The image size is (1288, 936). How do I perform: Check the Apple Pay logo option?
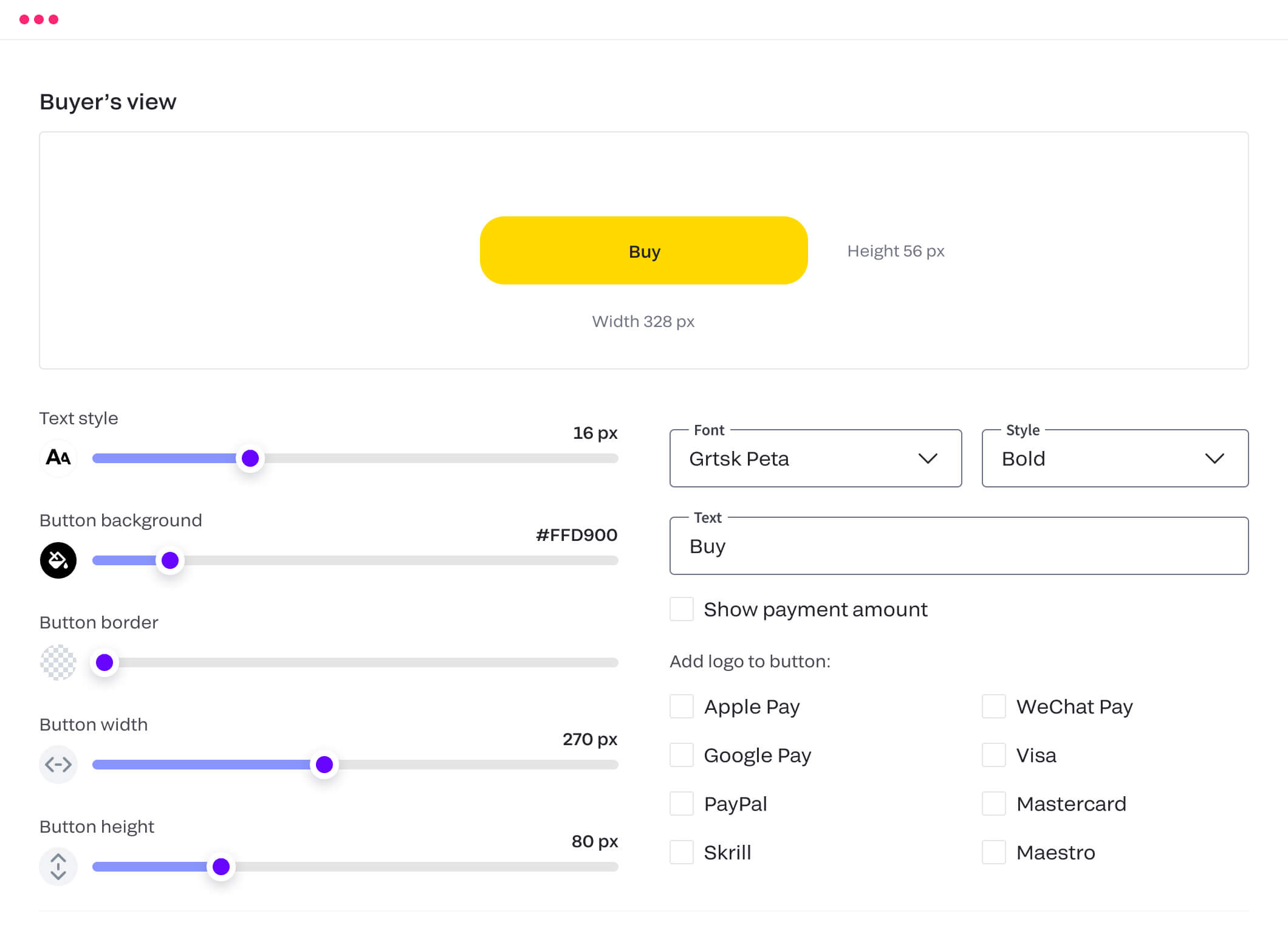pyautogui.click(x=681, y=706)
